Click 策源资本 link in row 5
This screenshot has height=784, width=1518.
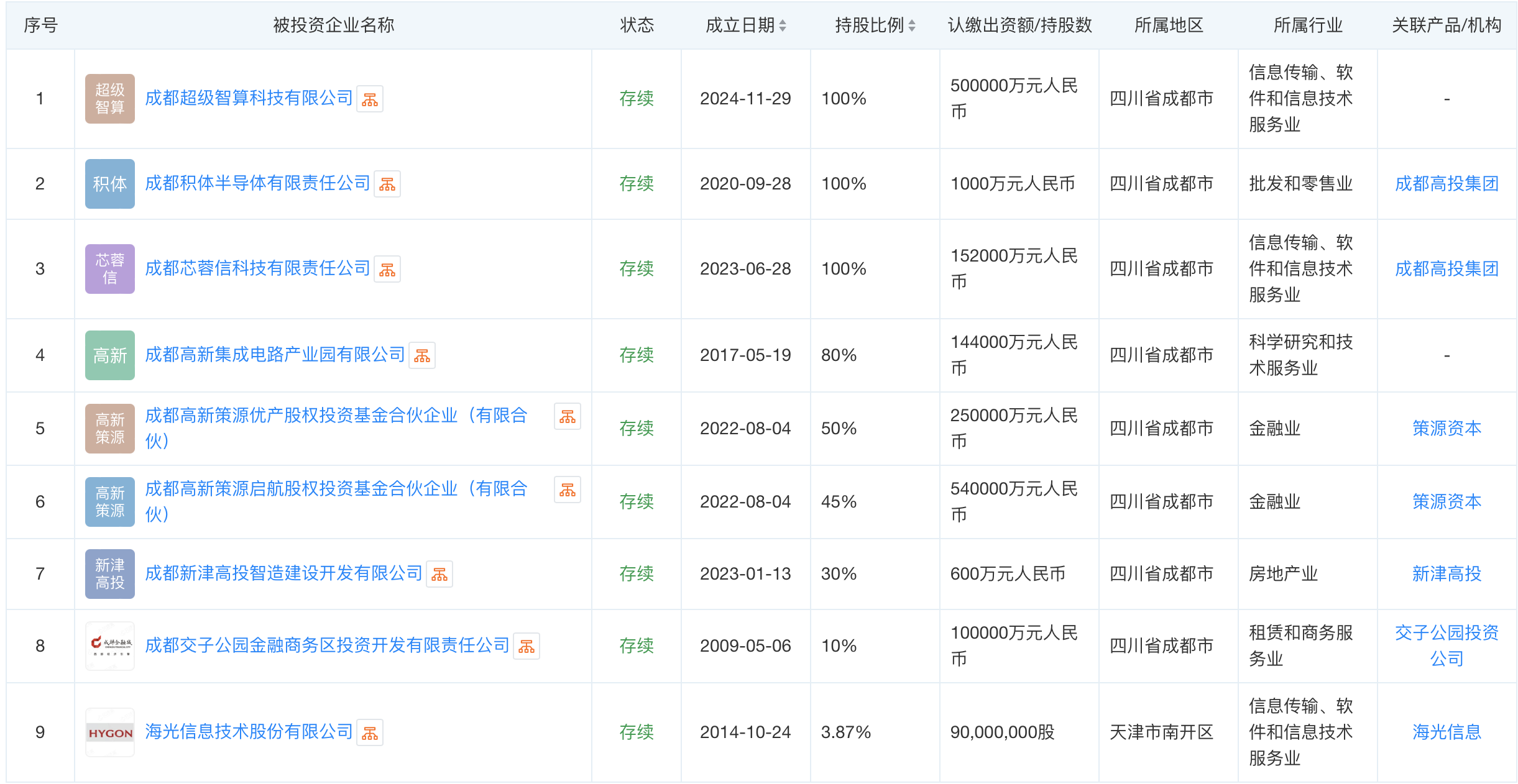pos(1447,428)
